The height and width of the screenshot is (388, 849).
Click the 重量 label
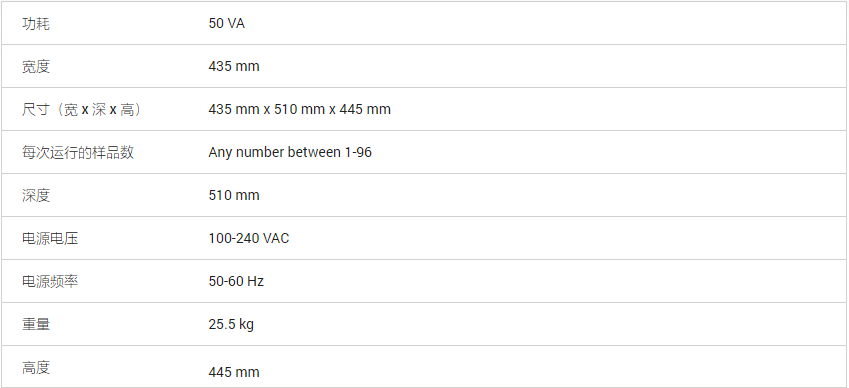(x=36, y=325)
